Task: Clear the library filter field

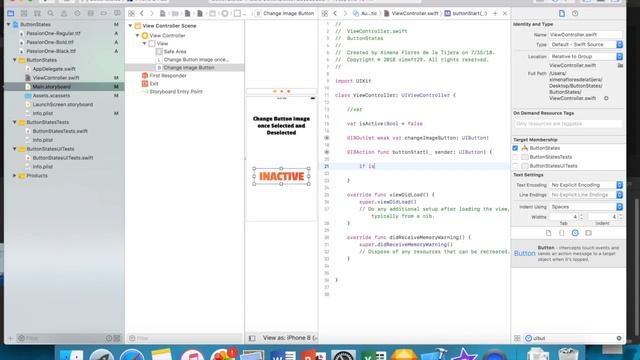Action: point(619,338)
